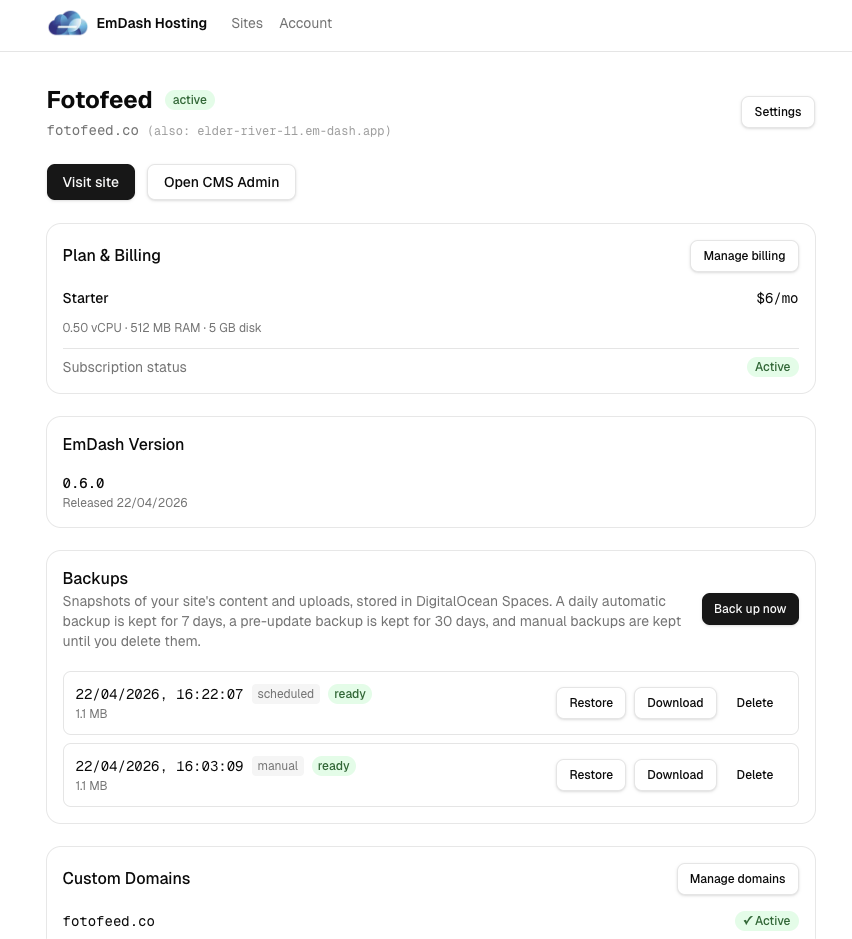
Task: Open the Sites navigation item
Action: click(x=247, y=23)
